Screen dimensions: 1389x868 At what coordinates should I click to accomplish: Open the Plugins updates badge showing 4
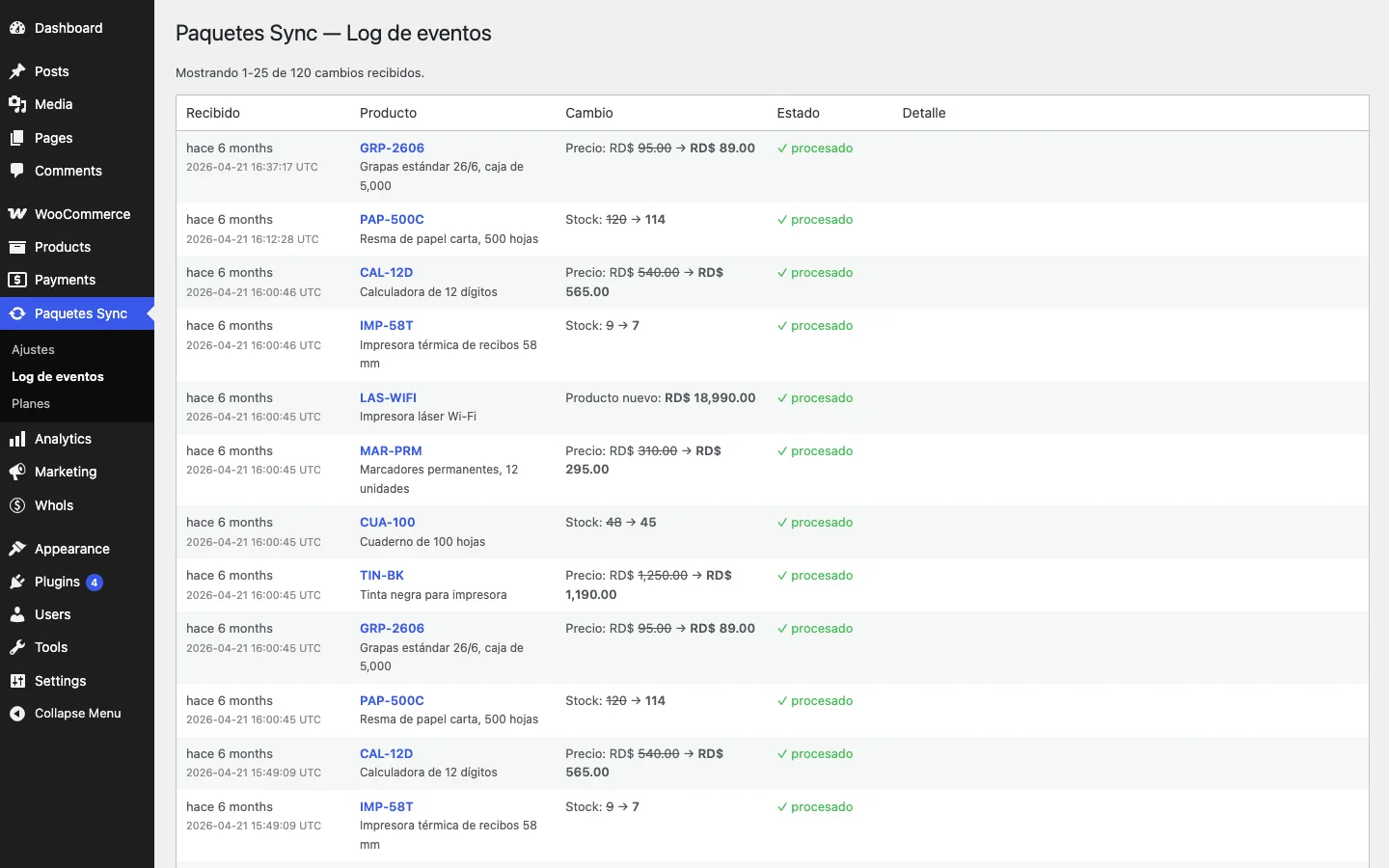point(95,583)
